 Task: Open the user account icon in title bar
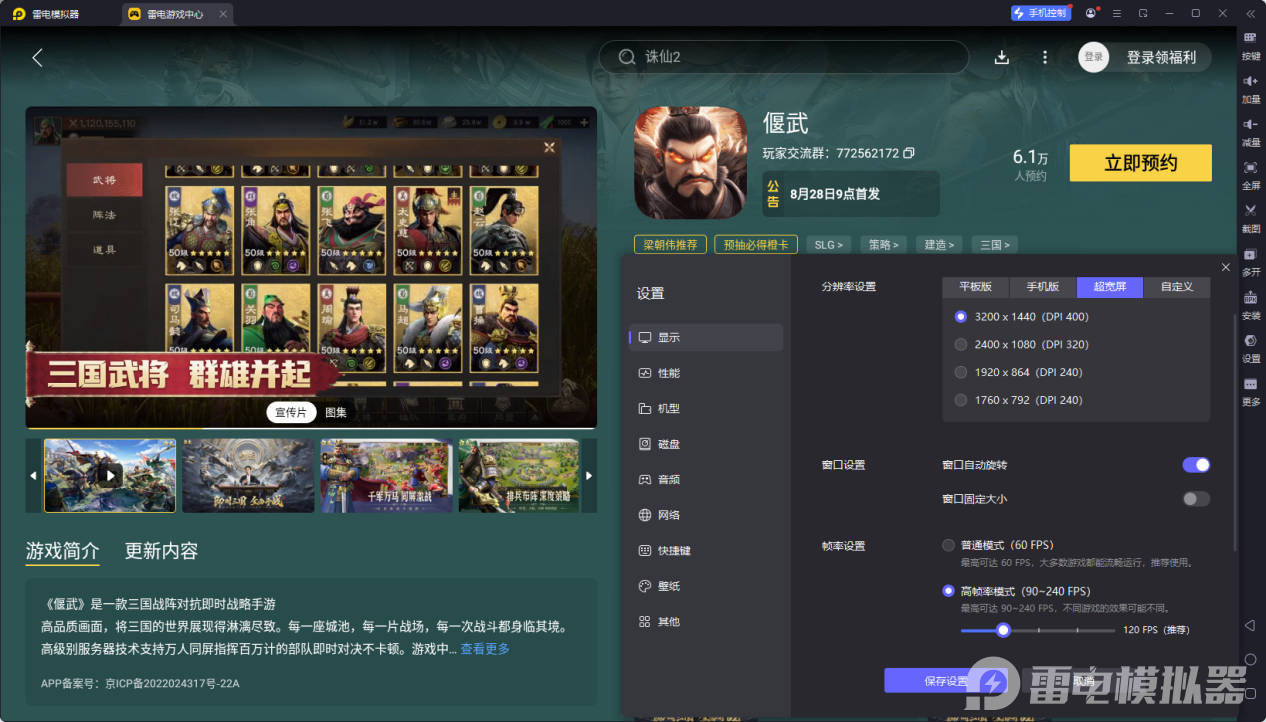click(x=1090, y=13)
